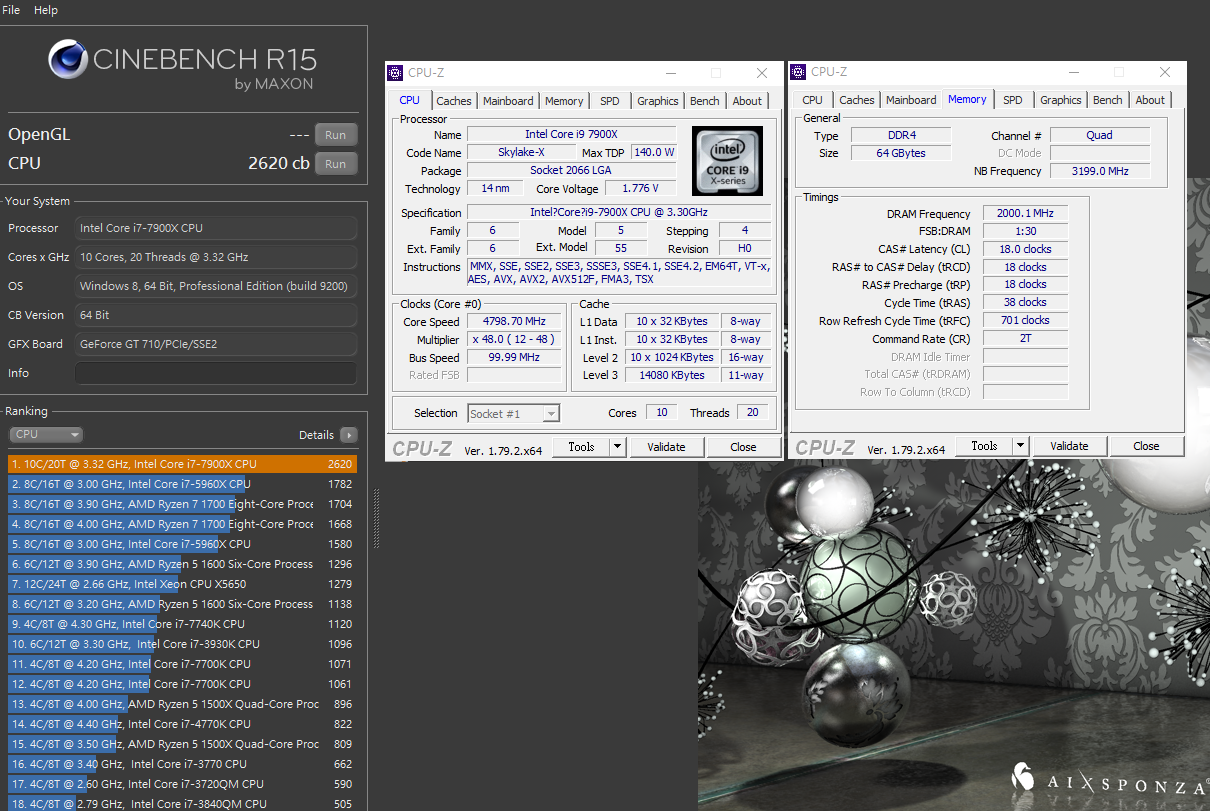Image resolution: width=1210 pixels, height=811 pixels.
Task: Click Tools button in right CPU-Z
Action: [984, 446]
